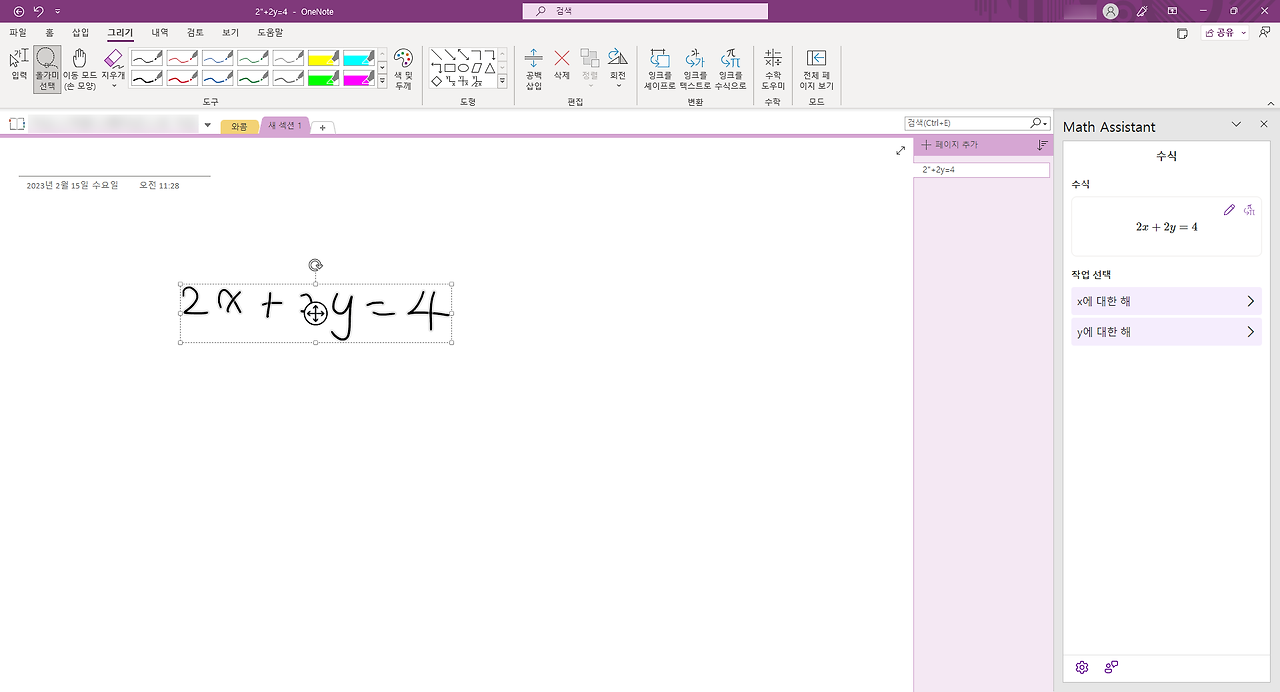Click x에 대한 해 to solve for x
Image resolution: width=1280 pixels, height=692 pixels.
(1165, 300)
